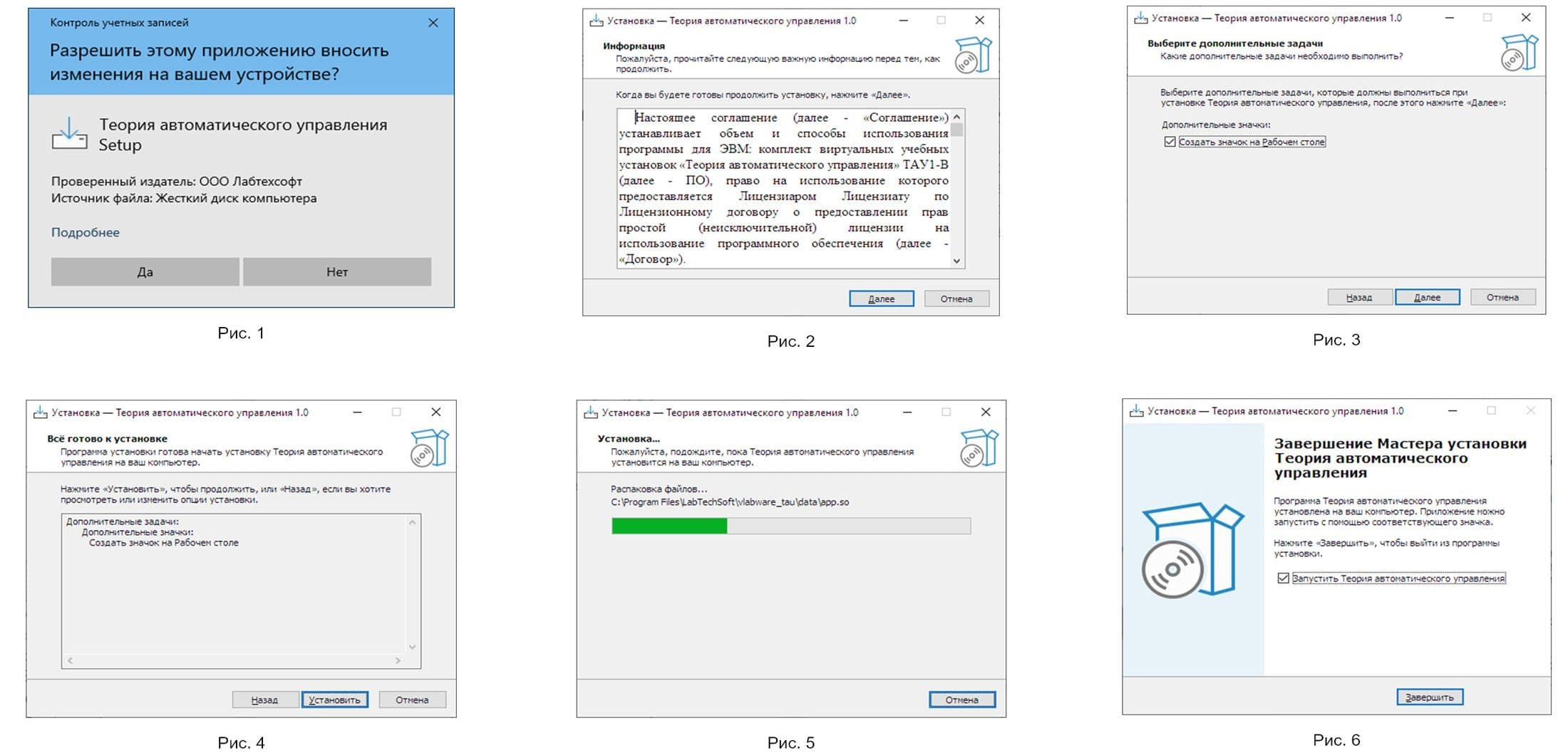Image resolution: width=1568 pixels, height=753 pixels.
Task: Toggle Создать значок на Рабочем столе checkbox
Action: click(x=1170, y=142)
